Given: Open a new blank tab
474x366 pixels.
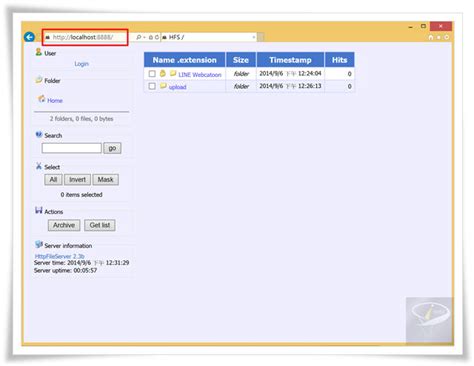Looking at the screenshot, I should pyautogui.click(x=260, y=37).
